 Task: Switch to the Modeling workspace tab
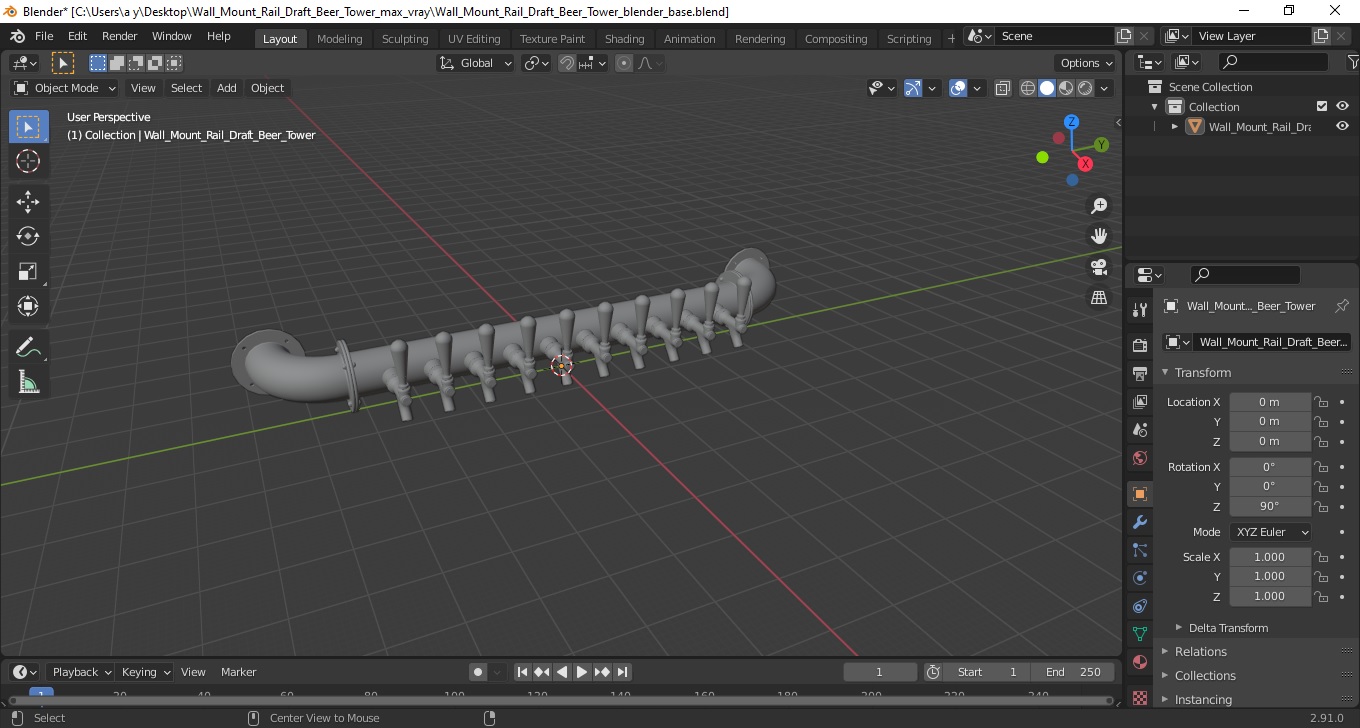pyautogui.click(x=339, y=38)
